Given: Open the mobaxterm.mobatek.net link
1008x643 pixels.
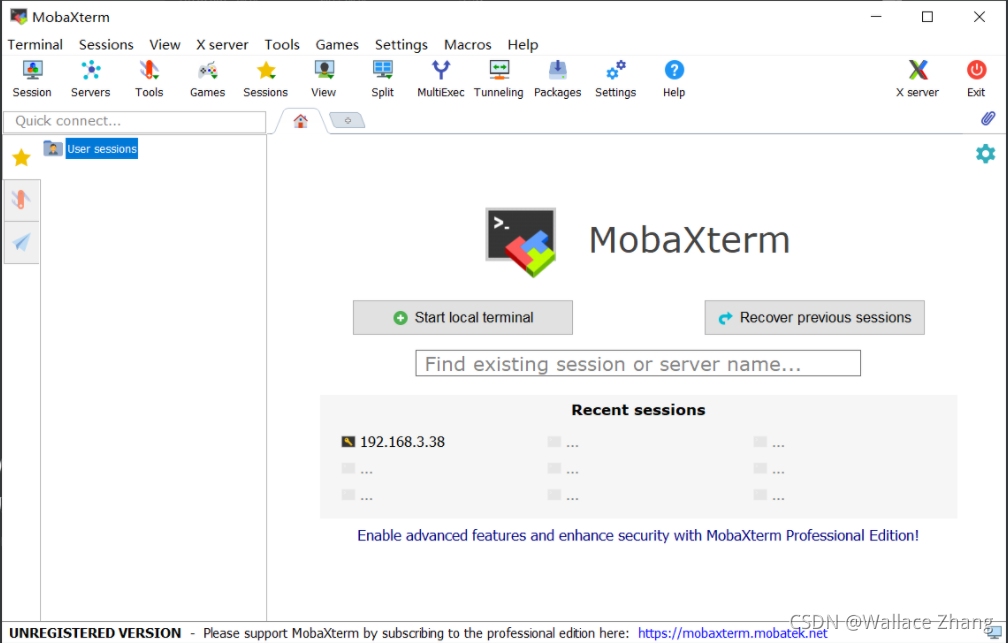Looking at the screenshot, I should (x=732, y=633).
